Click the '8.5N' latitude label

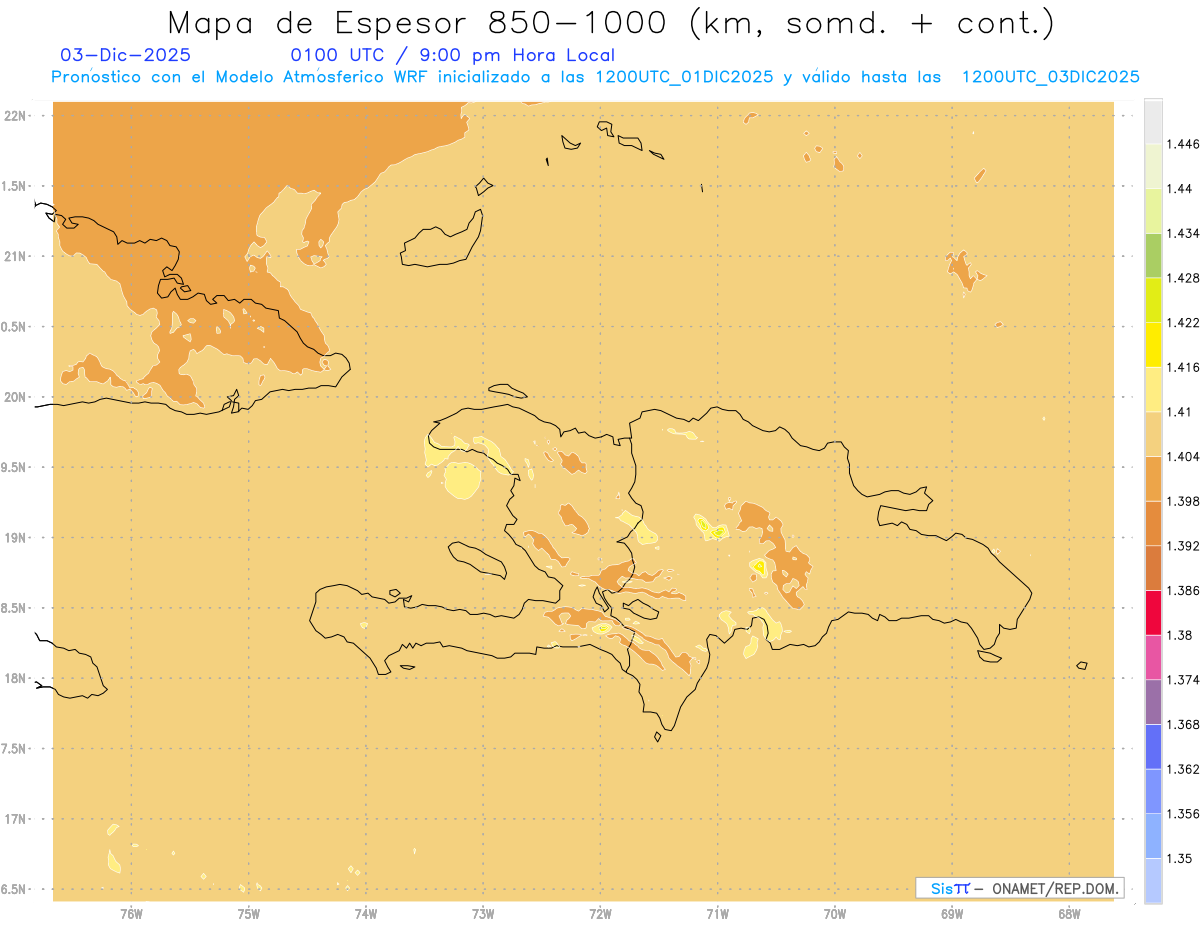point(14,608)
